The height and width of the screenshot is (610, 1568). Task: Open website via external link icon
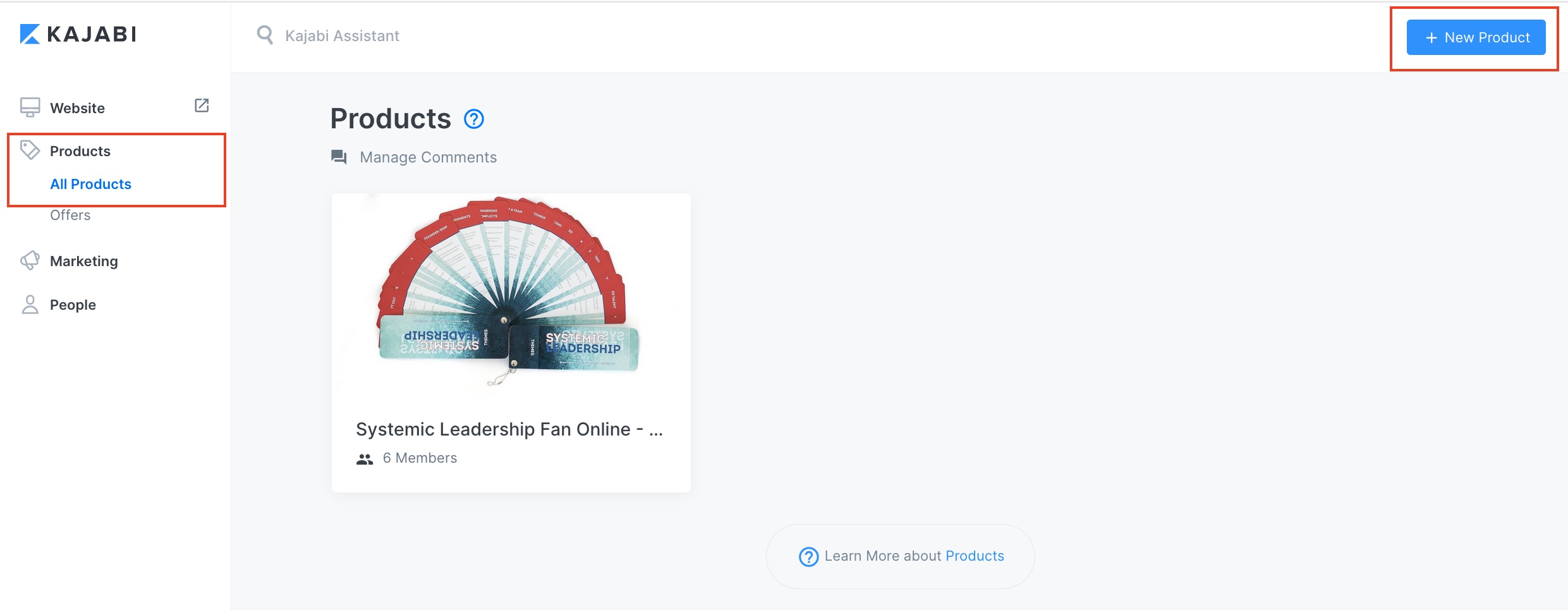[x=202, y=106]
